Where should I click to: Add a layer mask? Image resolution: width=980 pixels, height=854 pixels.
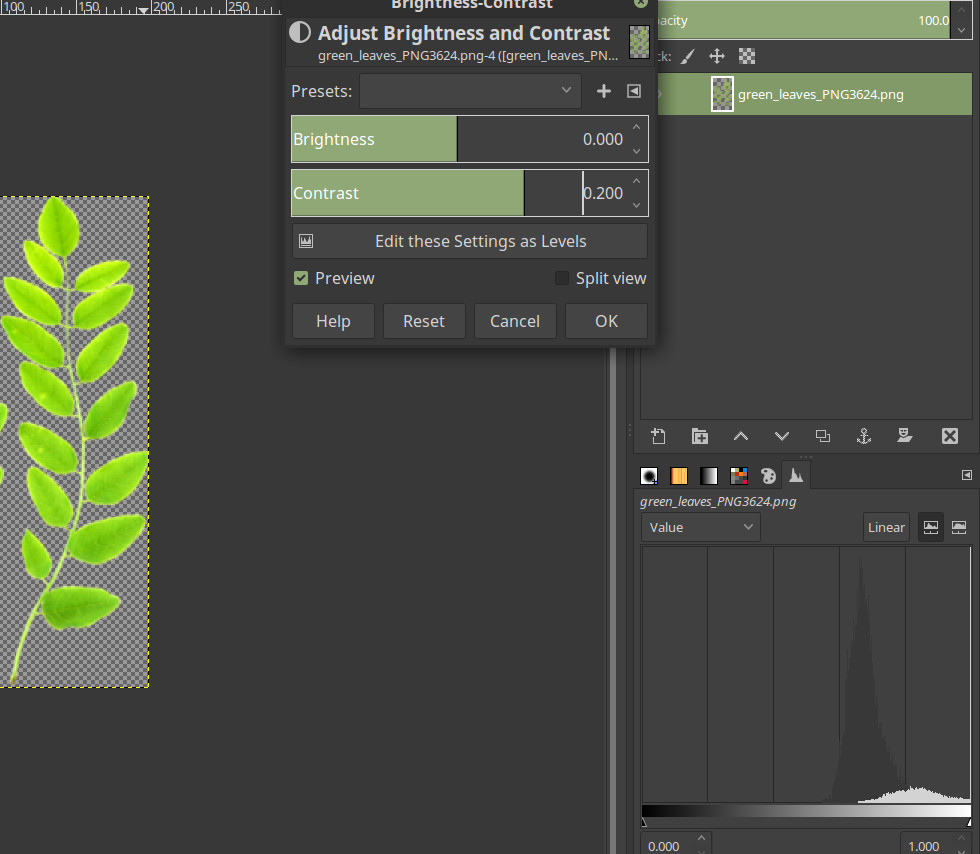point(905,436)
